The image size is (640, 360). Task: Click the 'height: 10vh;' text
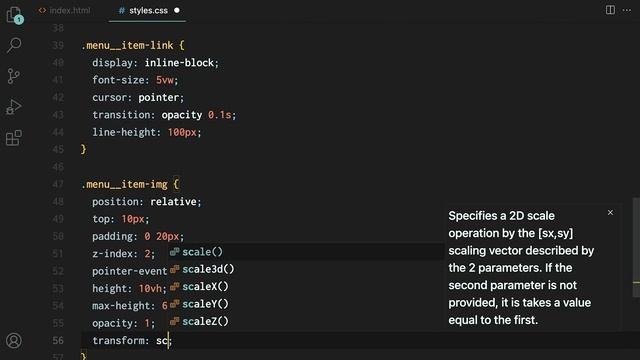tap(129, 289)
